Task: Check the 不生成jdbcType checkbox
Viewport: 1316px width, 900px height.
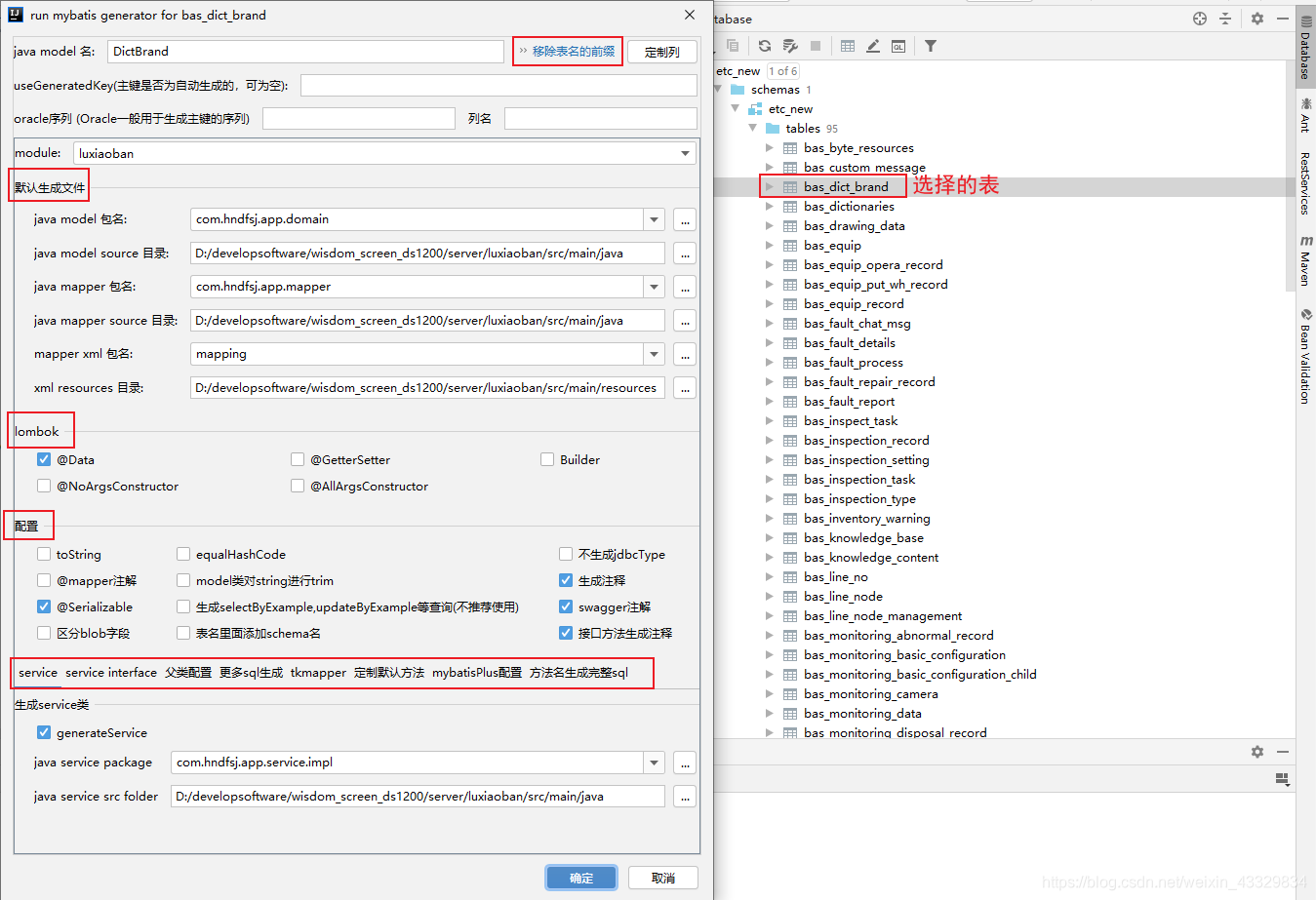Action: (x=566, y=554)
